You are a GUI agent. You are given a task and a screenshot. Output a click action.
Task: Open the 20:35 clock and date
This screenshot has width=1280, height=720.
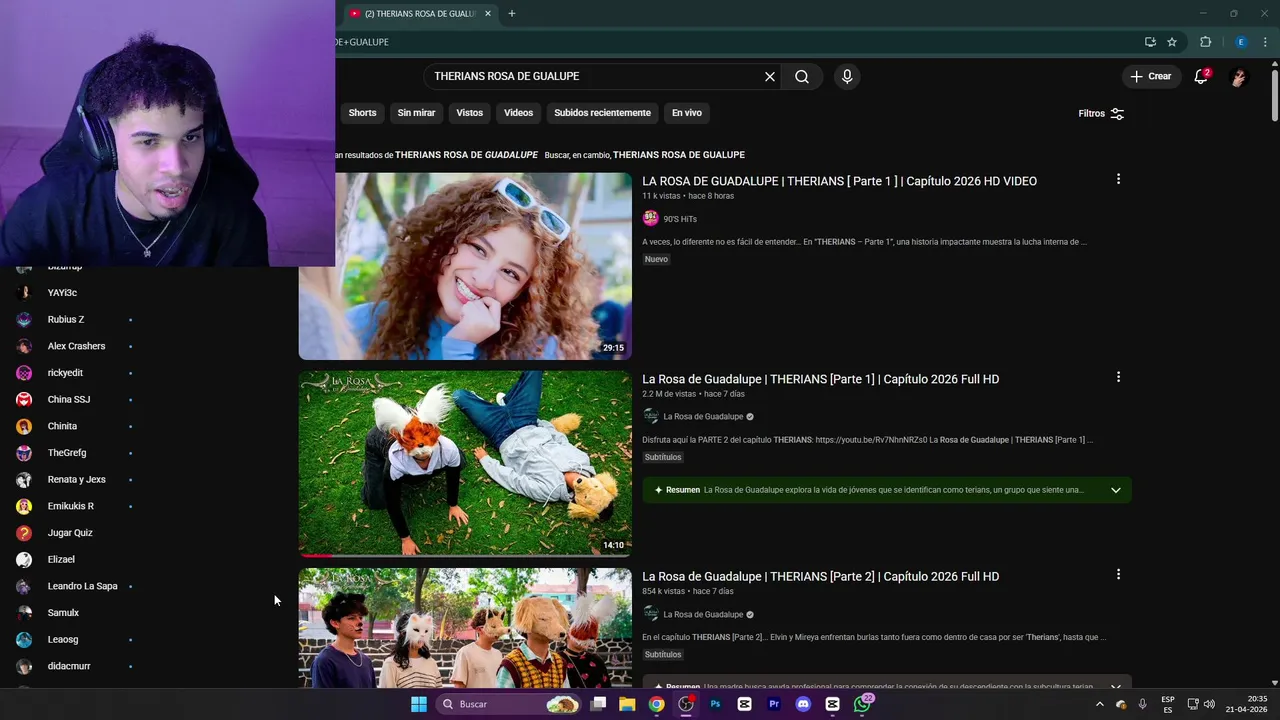1248,704
